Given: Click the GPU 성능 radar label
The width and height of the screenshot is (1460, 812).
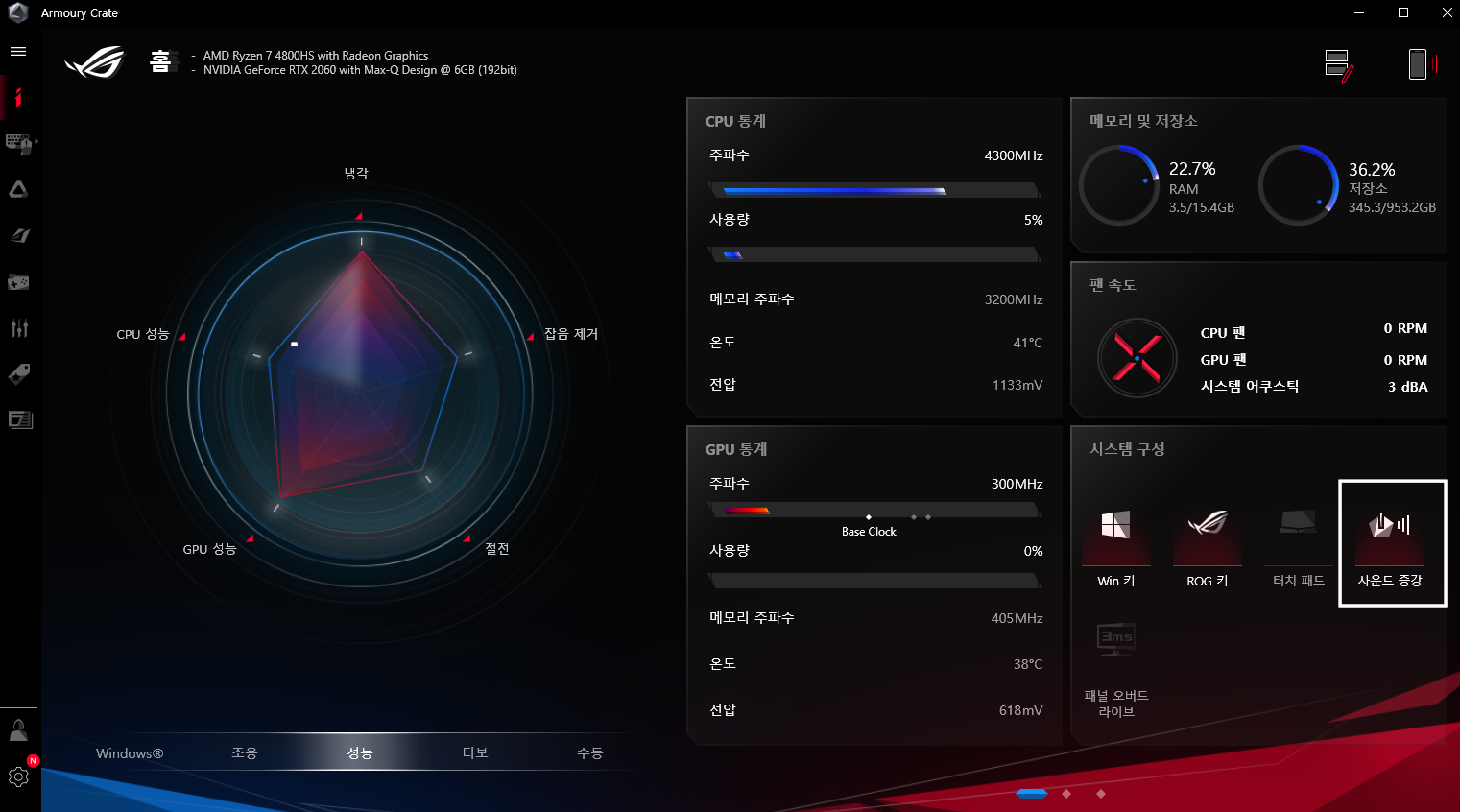Looking at the screenshot, I should (209, 549).
